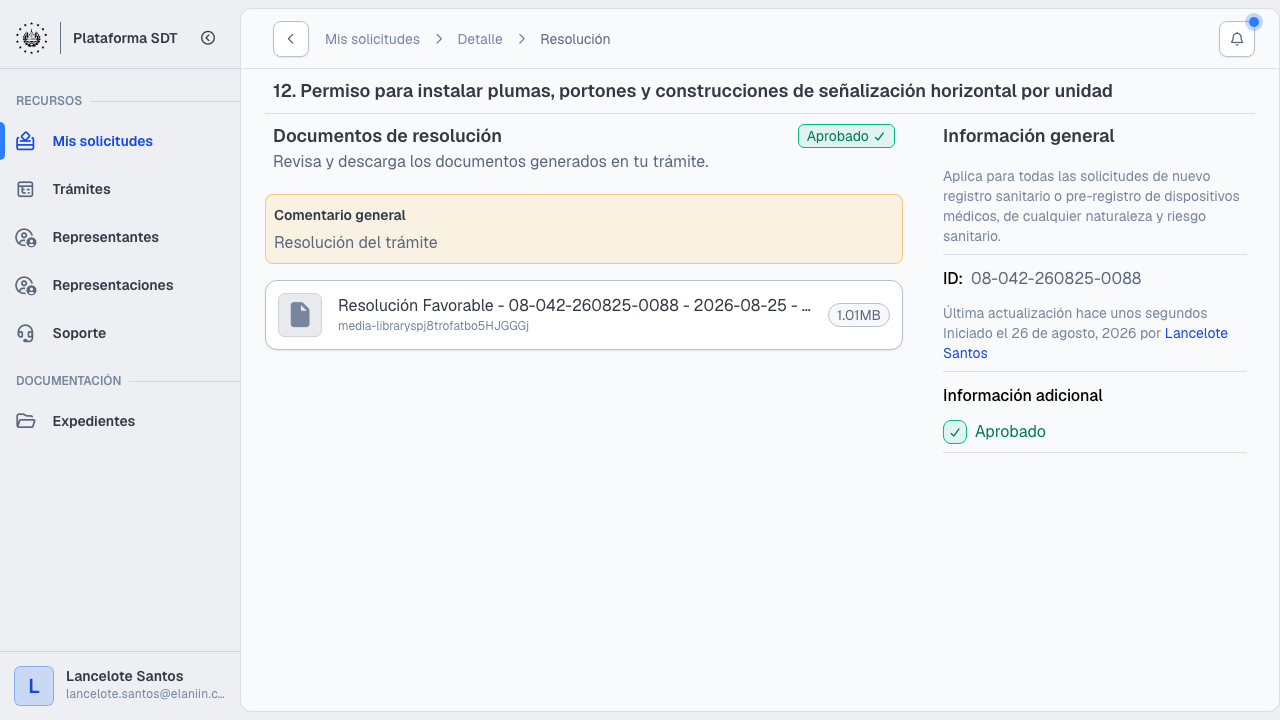Click the L user avatar
The height and width of the screenshot is (720, 1280).
(x=34, y=686)
